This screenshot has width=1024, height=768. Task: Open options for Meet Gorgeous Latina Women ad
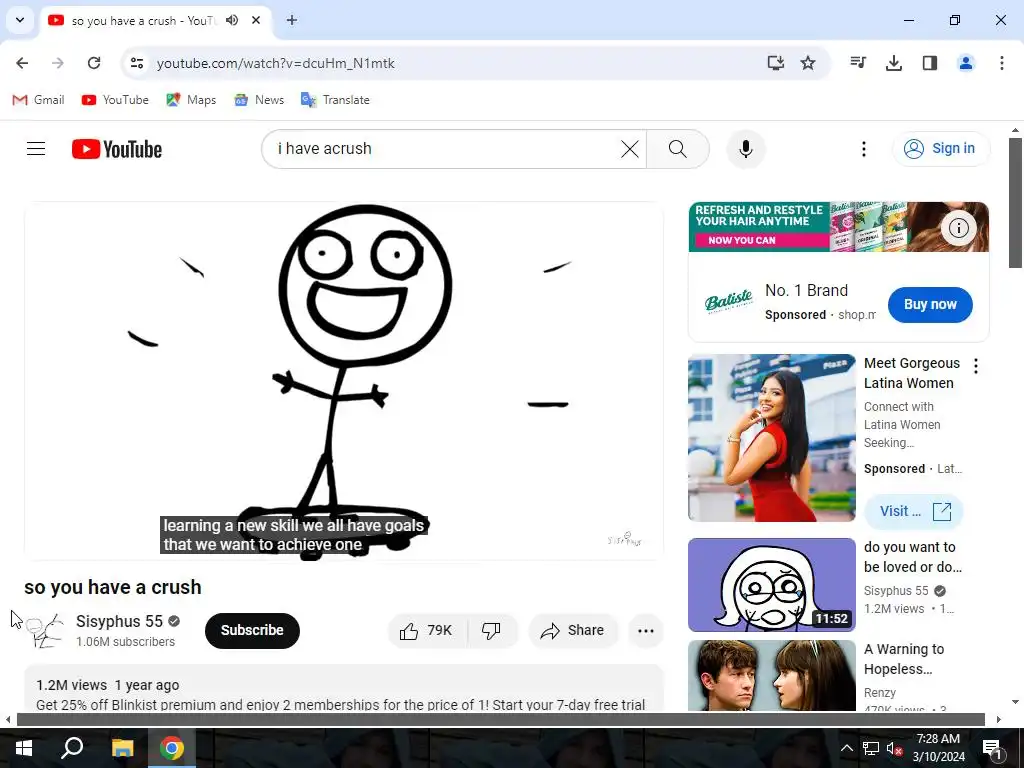[x=976, y=366]
